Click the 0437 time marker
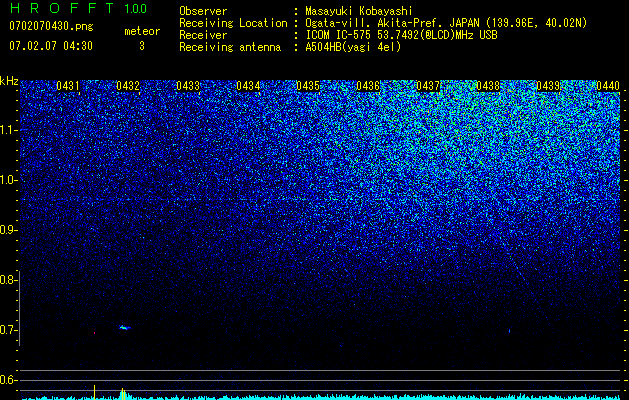The image size is (629, 400). [x=428, y=86]
